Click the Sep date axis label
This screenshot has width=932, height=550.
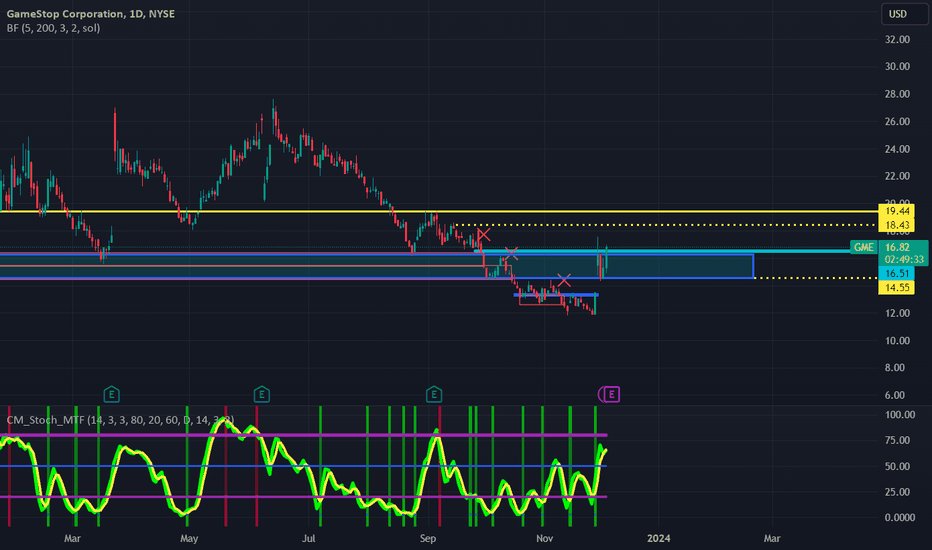coord(428,538)
